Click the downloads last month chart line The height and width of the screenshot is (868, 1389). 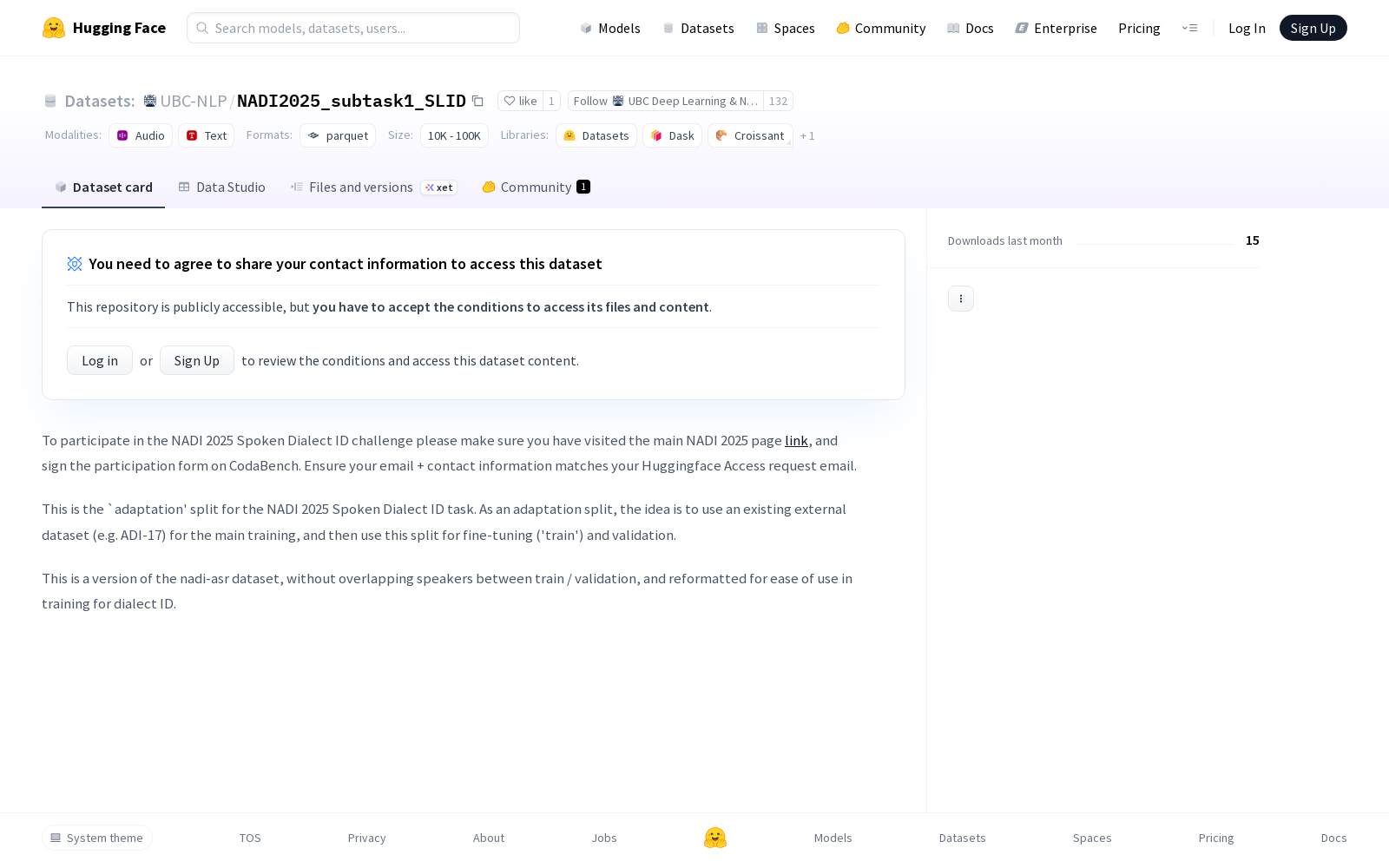[1155, 244]
